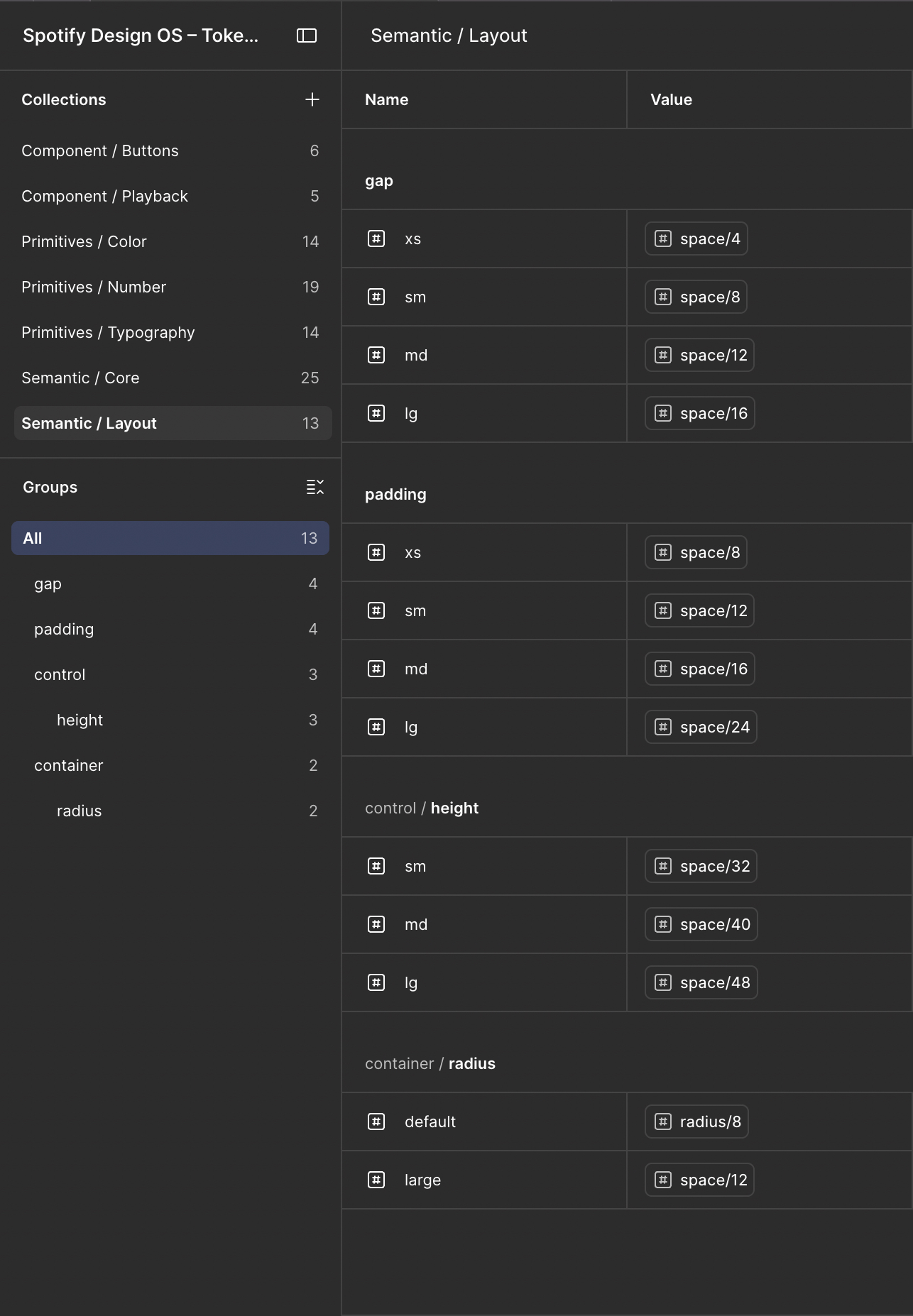Image resolution: width=913 pixels, height=1316 pixels.
Task: Click alias icon inside radius/8 chip
Action: [663, 1122]
